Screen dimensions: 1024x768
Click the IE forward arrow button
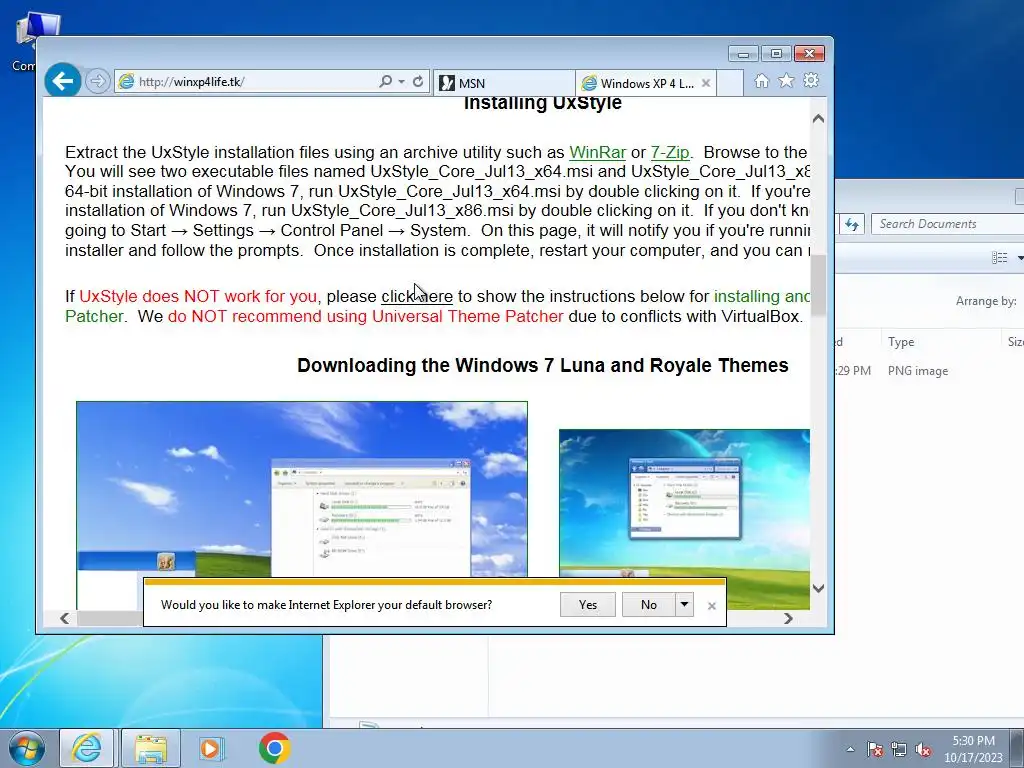pos(97,81)
